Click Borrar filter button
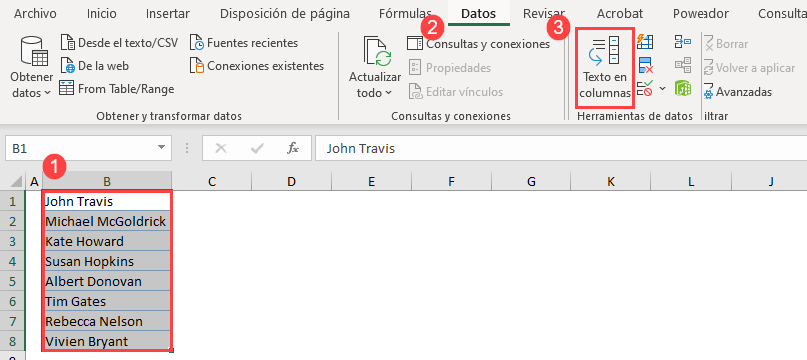This screenshot has height=360, width=807. (726, 44)
